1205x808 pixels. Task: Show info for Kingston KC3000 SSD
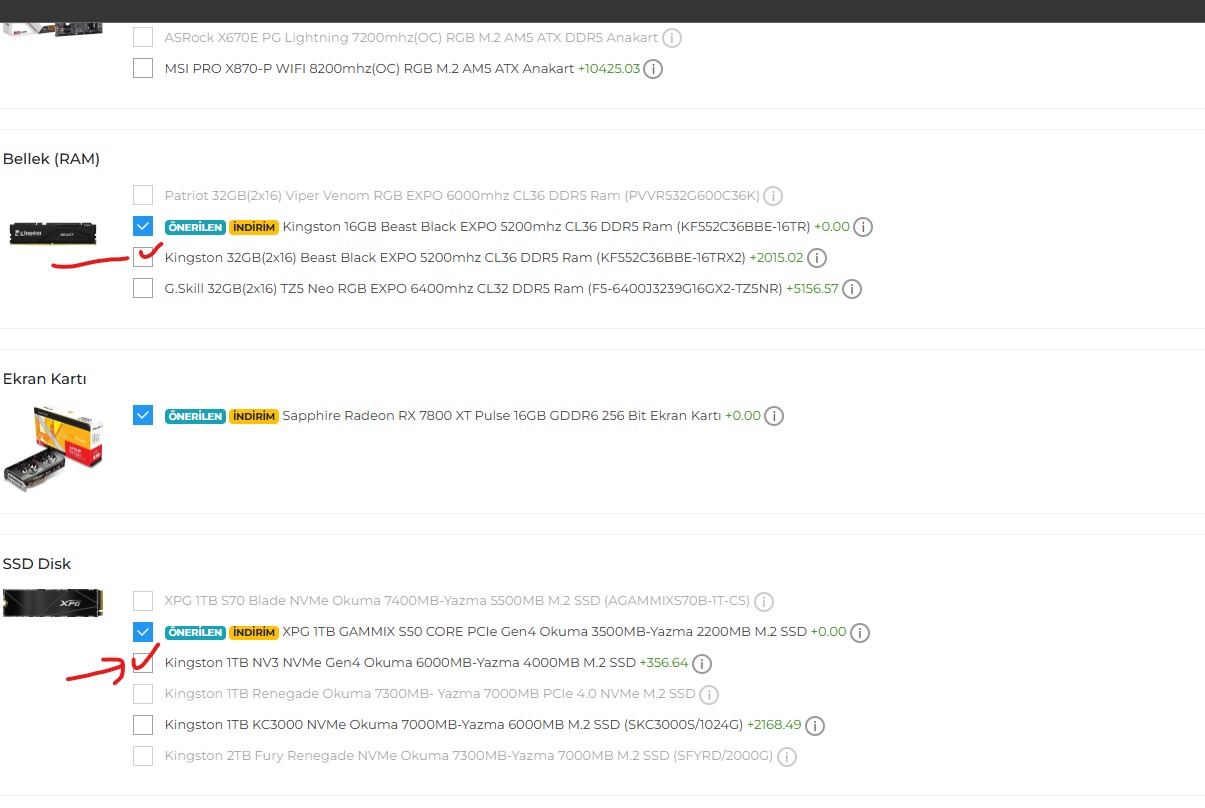coord(815,725)
